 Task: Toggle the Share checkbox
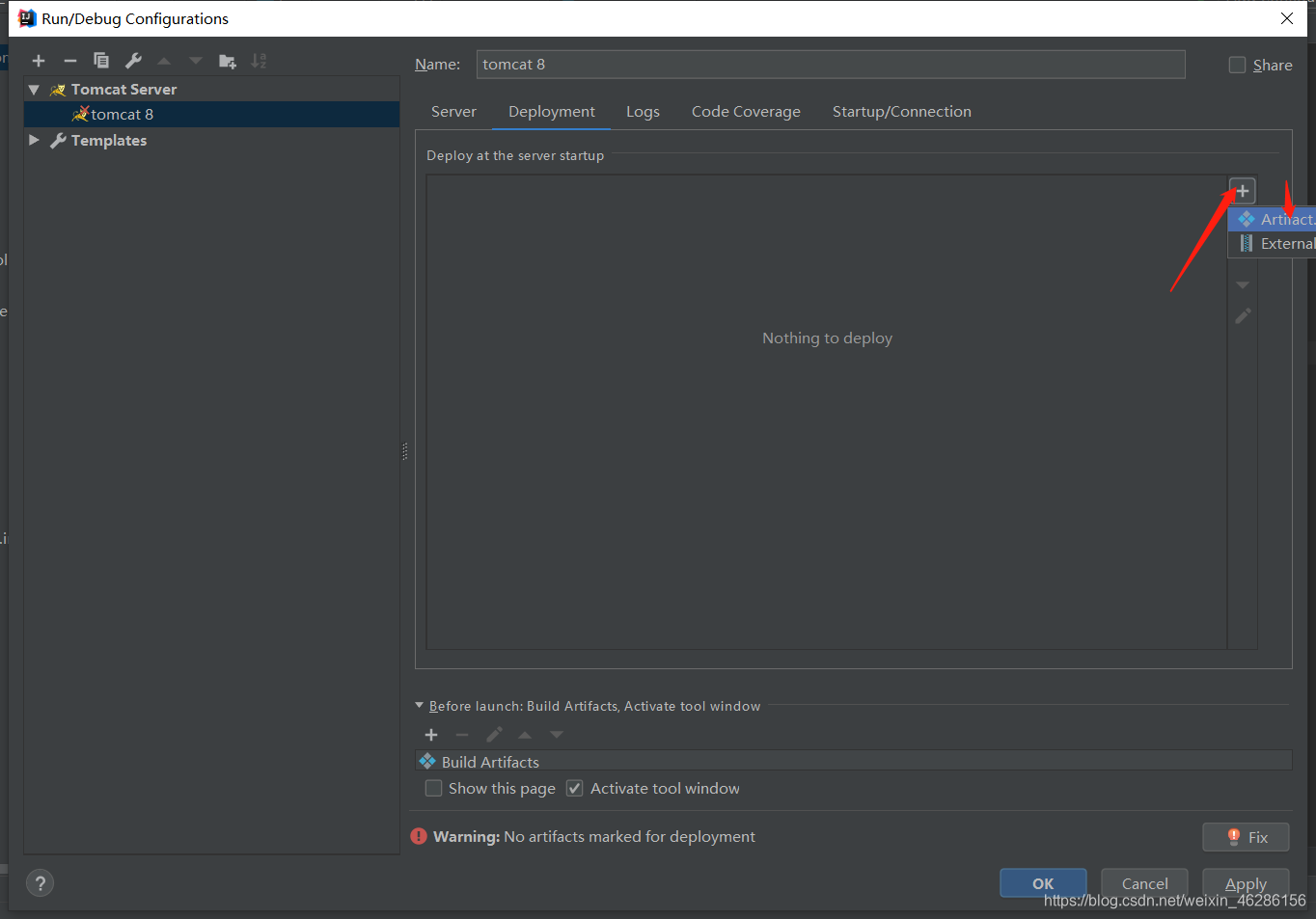pos(1237,65)
